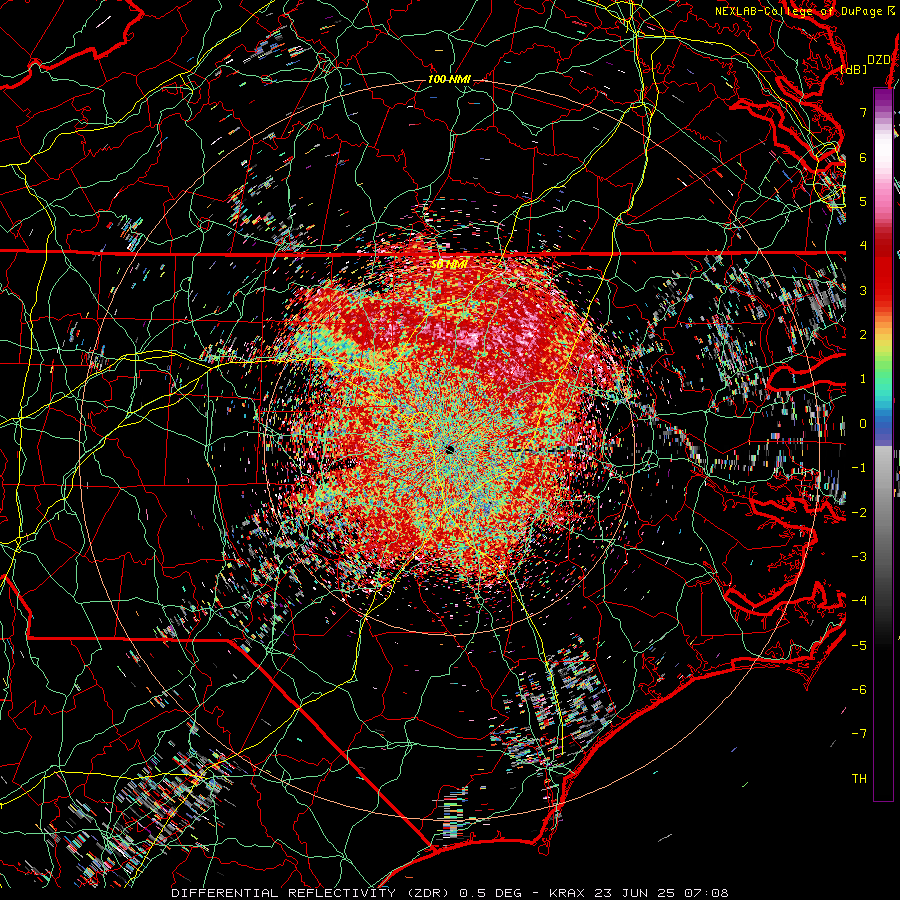Click the -5 value on the color scale
900x900 pixels.
tap(859, 645)
